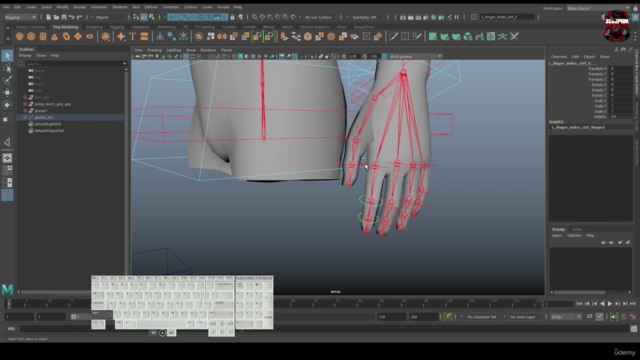Create a polygon cube from the shelf
This screenshot has height=360, width=640.
coord(31,37)
